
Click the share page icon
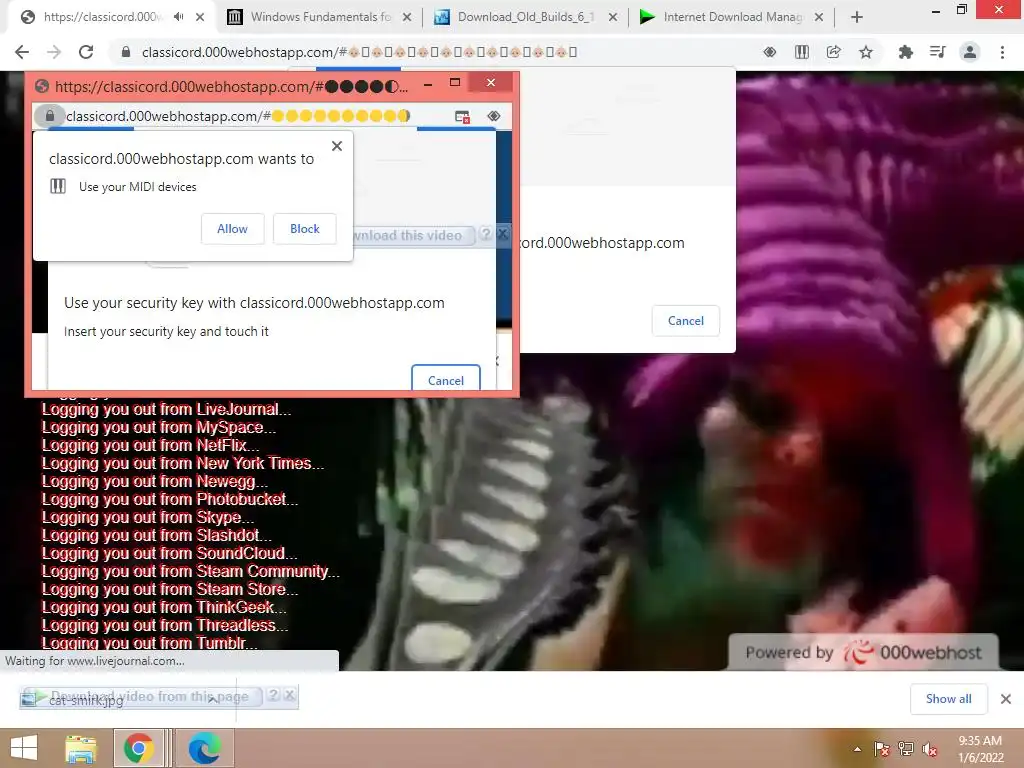click(833, 52)
